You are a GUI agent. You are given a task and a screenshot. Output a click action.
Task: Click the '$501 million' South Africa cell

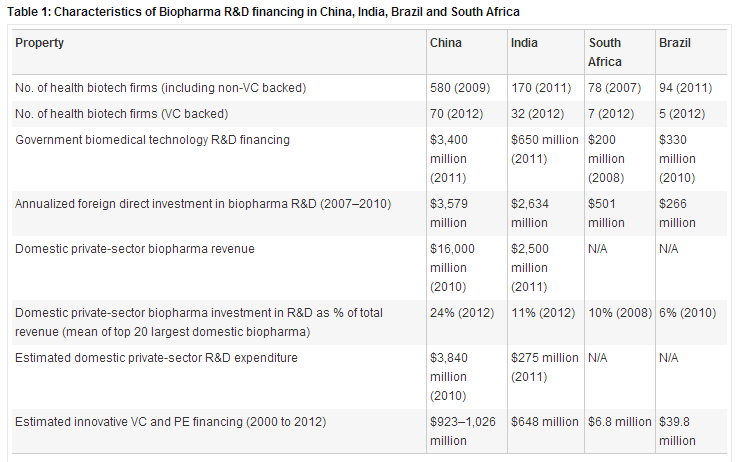pos(606,213)
